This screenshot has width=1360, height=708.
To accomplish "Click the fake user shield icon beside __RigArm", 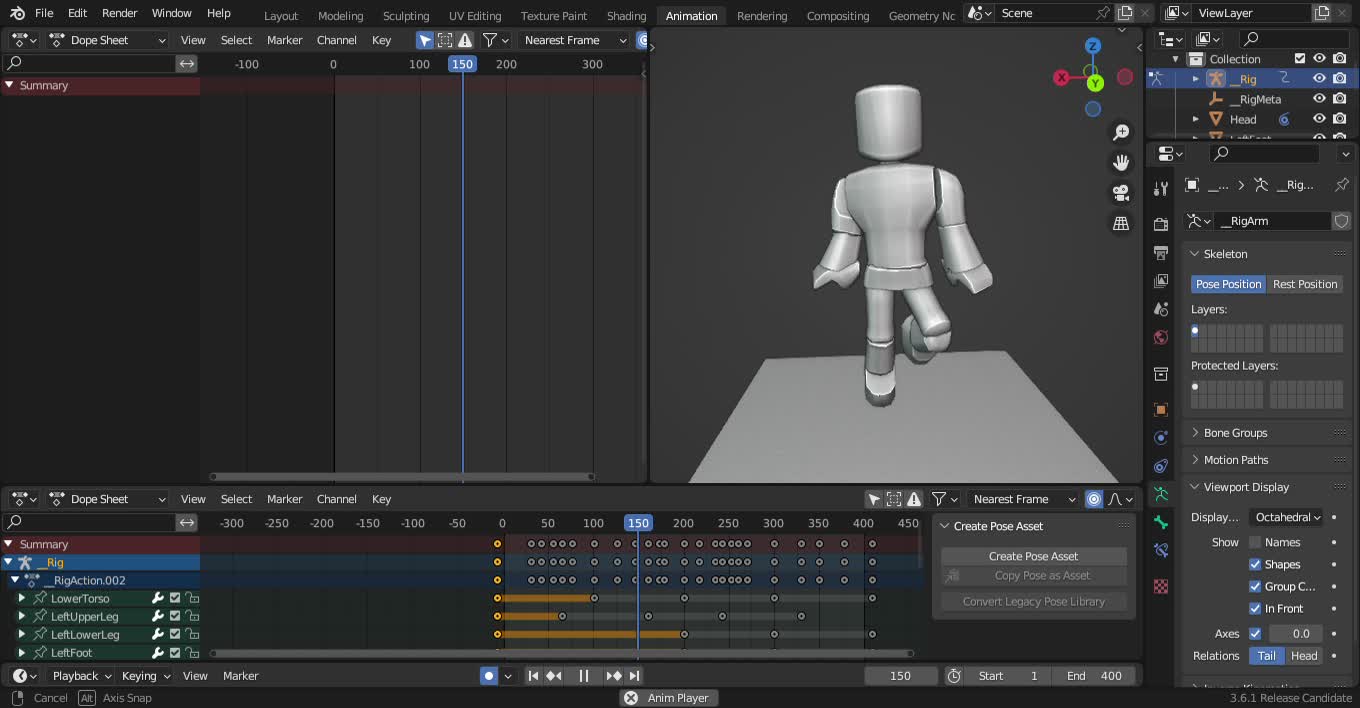I will pyautogui.click(x=1342, y=221).
